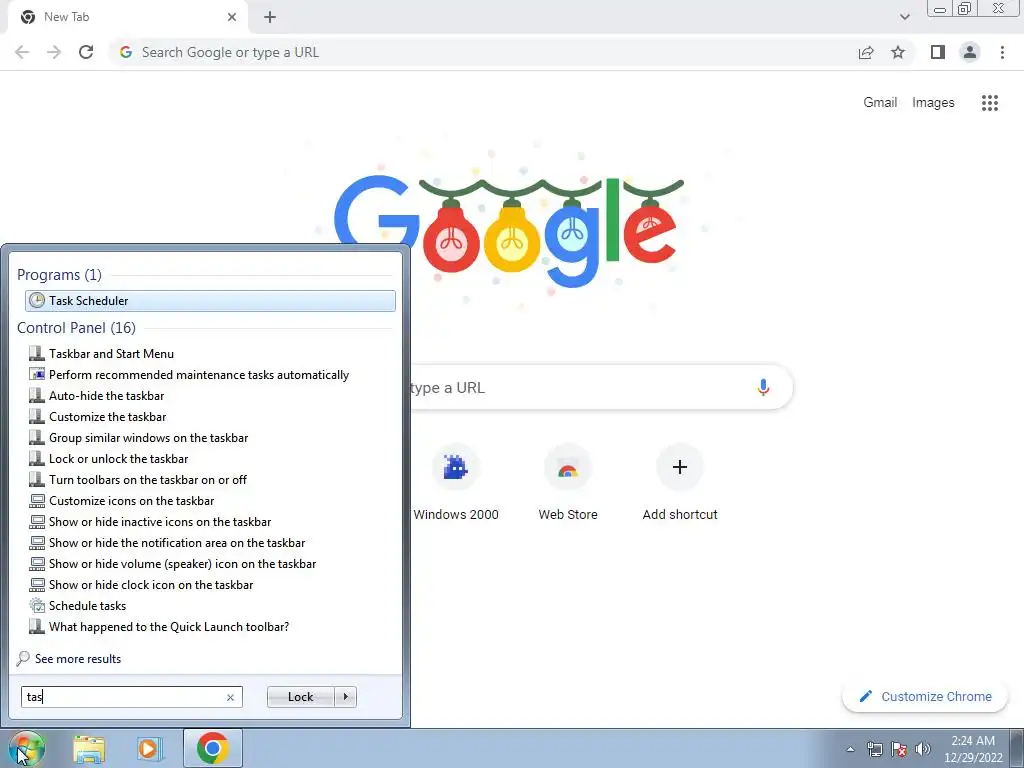Close the New Tab tab
Screen dimensions: 1024x768
(x=231, y=17)
